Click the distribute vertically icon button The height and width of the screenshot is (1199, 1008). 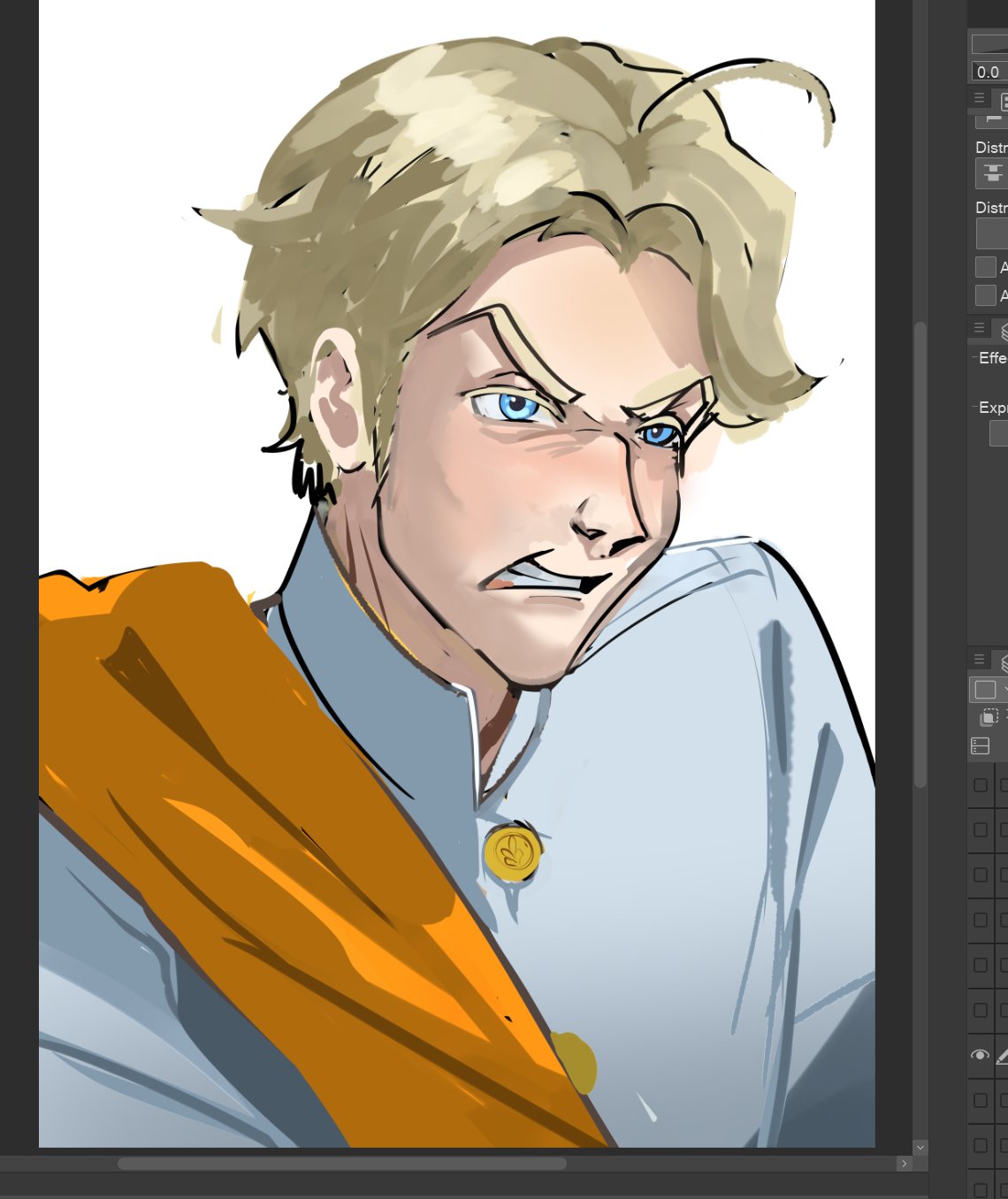(x=992, y=173)
